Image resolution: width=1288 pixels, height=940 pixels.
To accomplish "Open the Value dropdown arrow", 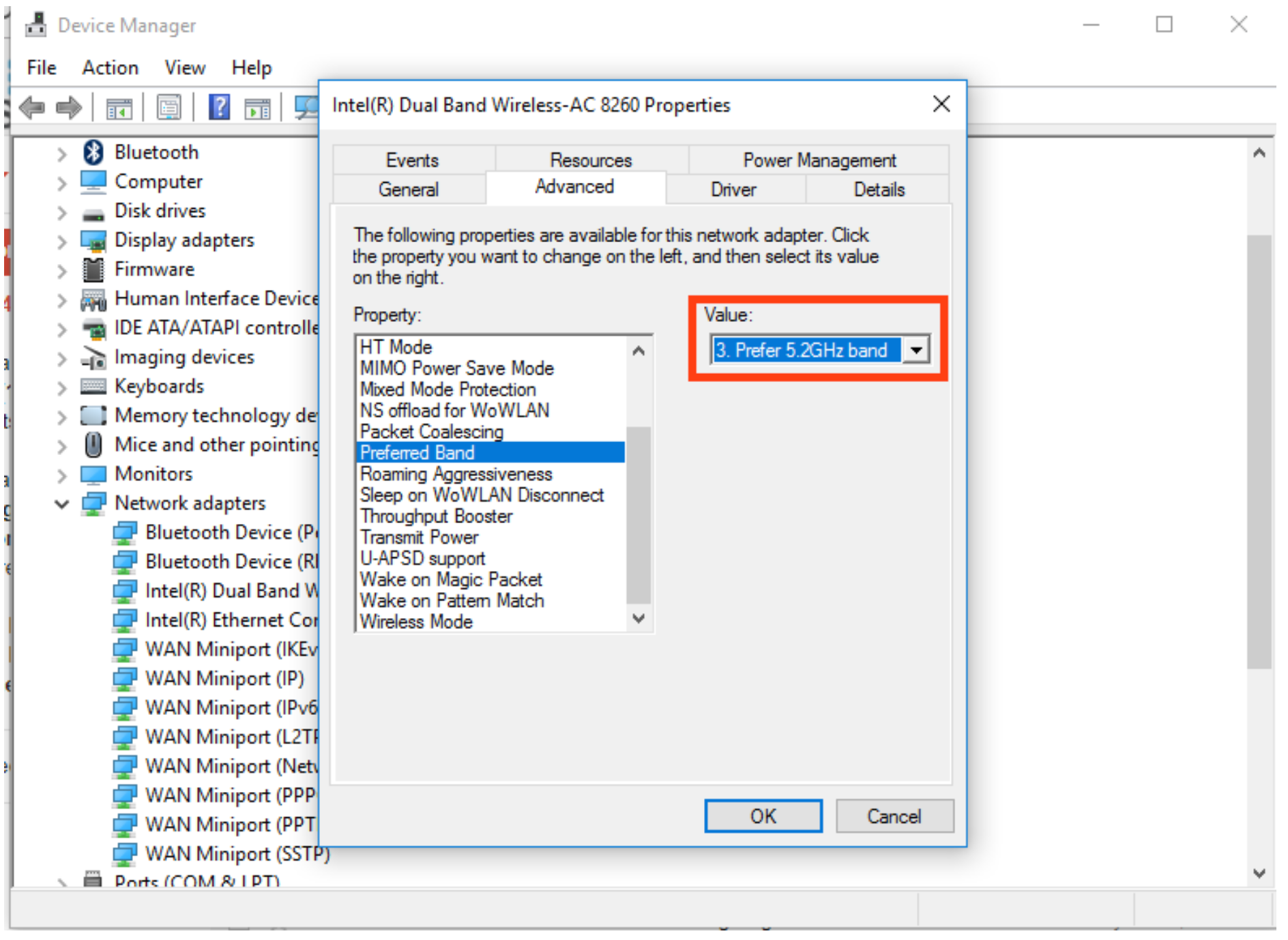I will (x=916, y=350).
